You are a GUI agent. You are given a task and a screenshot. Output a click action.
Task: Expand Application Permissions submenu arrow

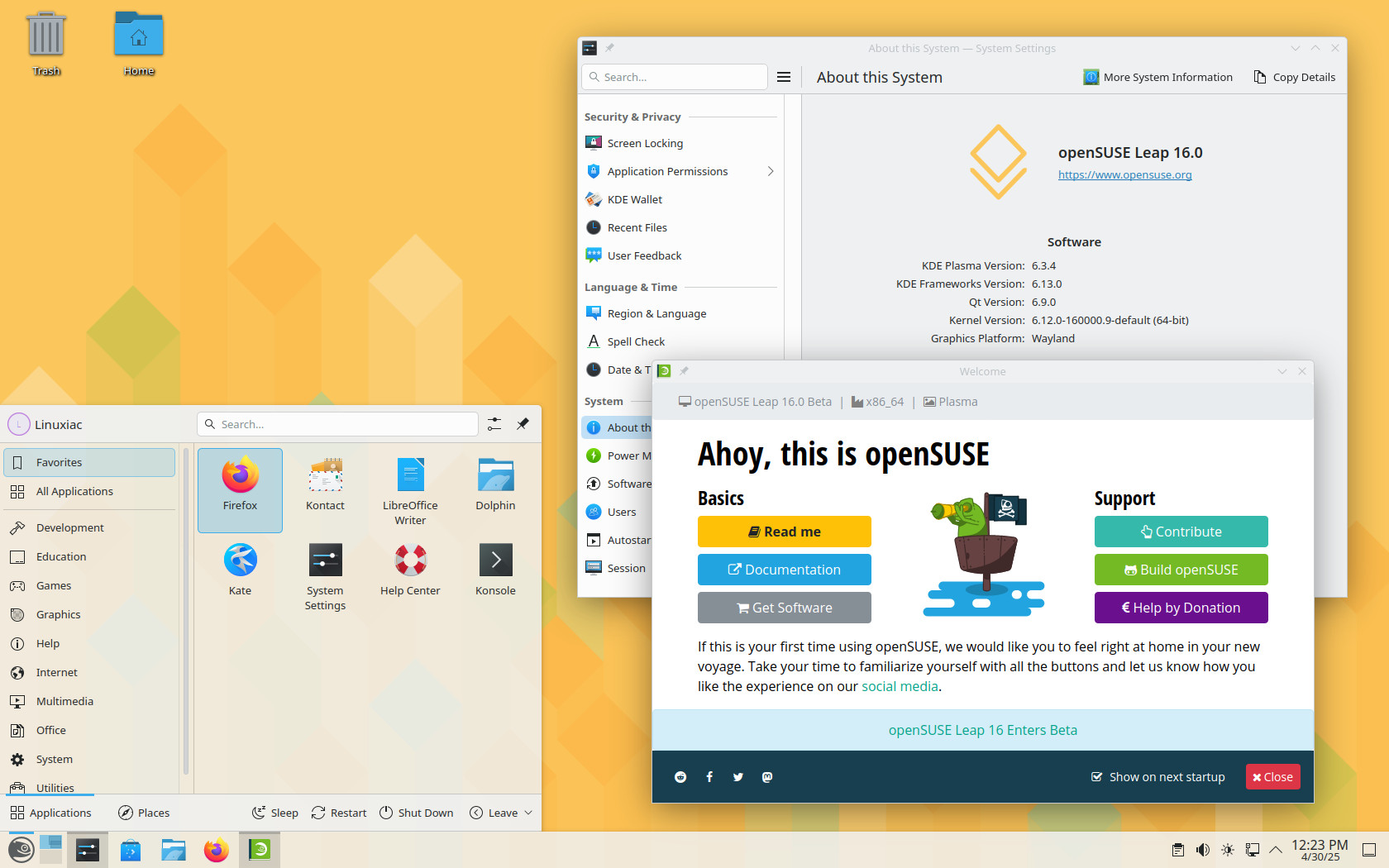coord(770,171)
